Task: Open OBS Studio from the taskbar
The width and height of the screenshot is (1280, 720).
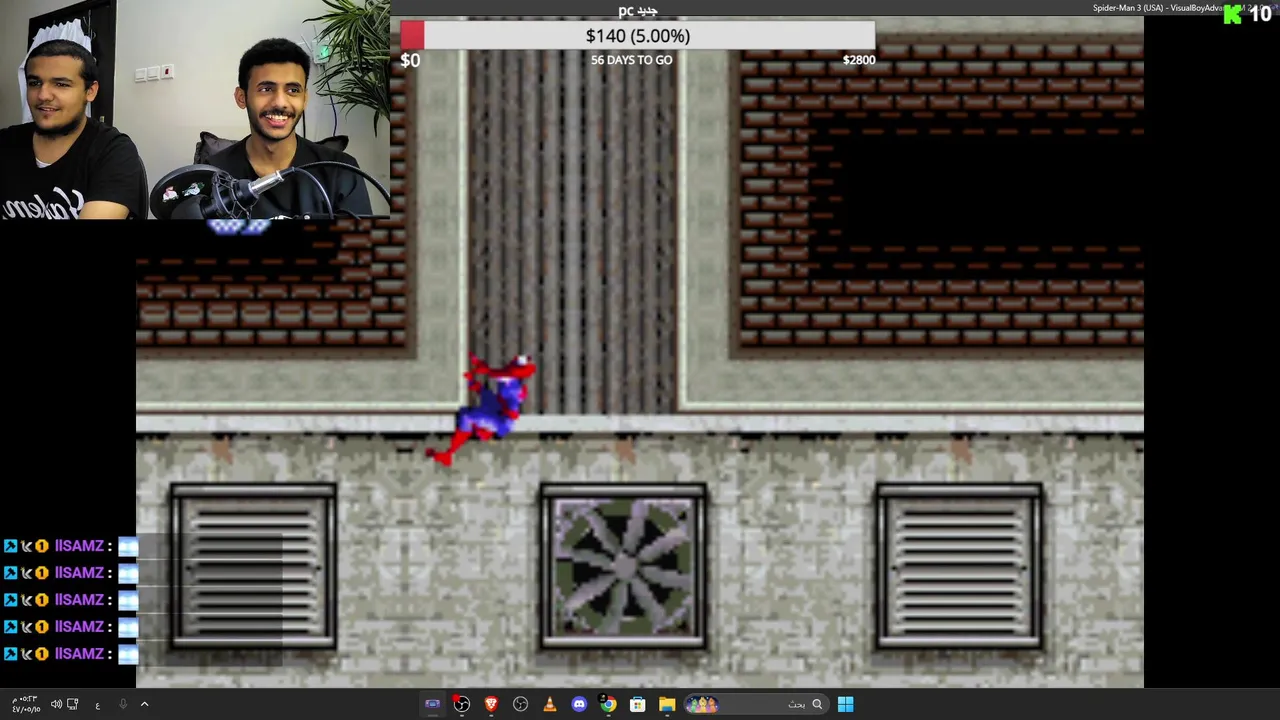Action: tap(520, 704)
